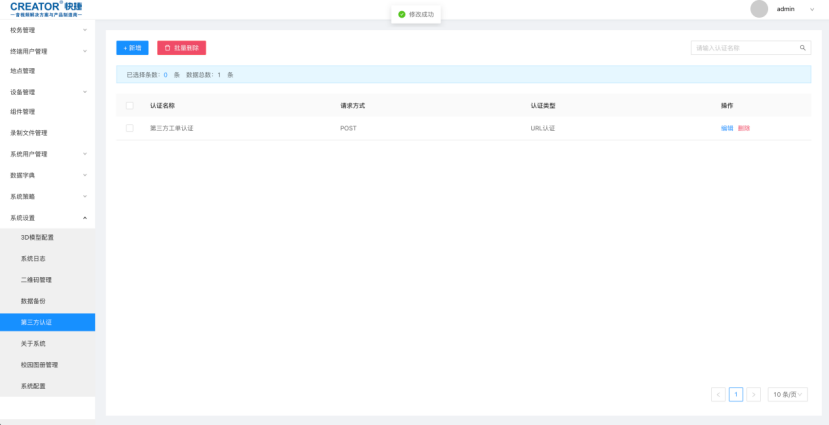Click the blue 新增 add button
Image resolution: width=829 pixels, height=425 pixels.
pyautogui.click(x=132, y=48)
